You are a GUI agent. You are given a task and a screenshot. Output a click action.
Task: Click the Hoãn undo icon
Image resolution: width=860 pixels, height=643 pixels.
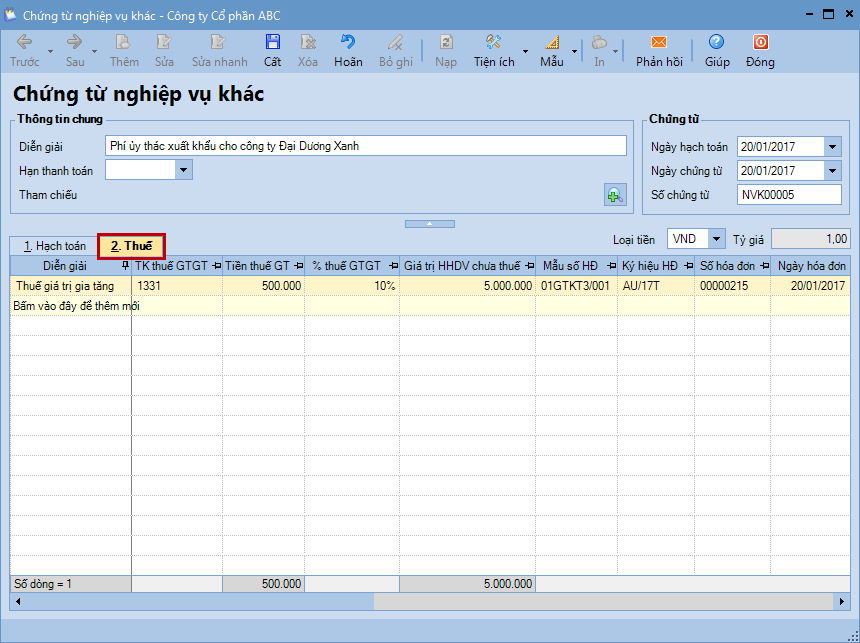click(x=348, y=43)
